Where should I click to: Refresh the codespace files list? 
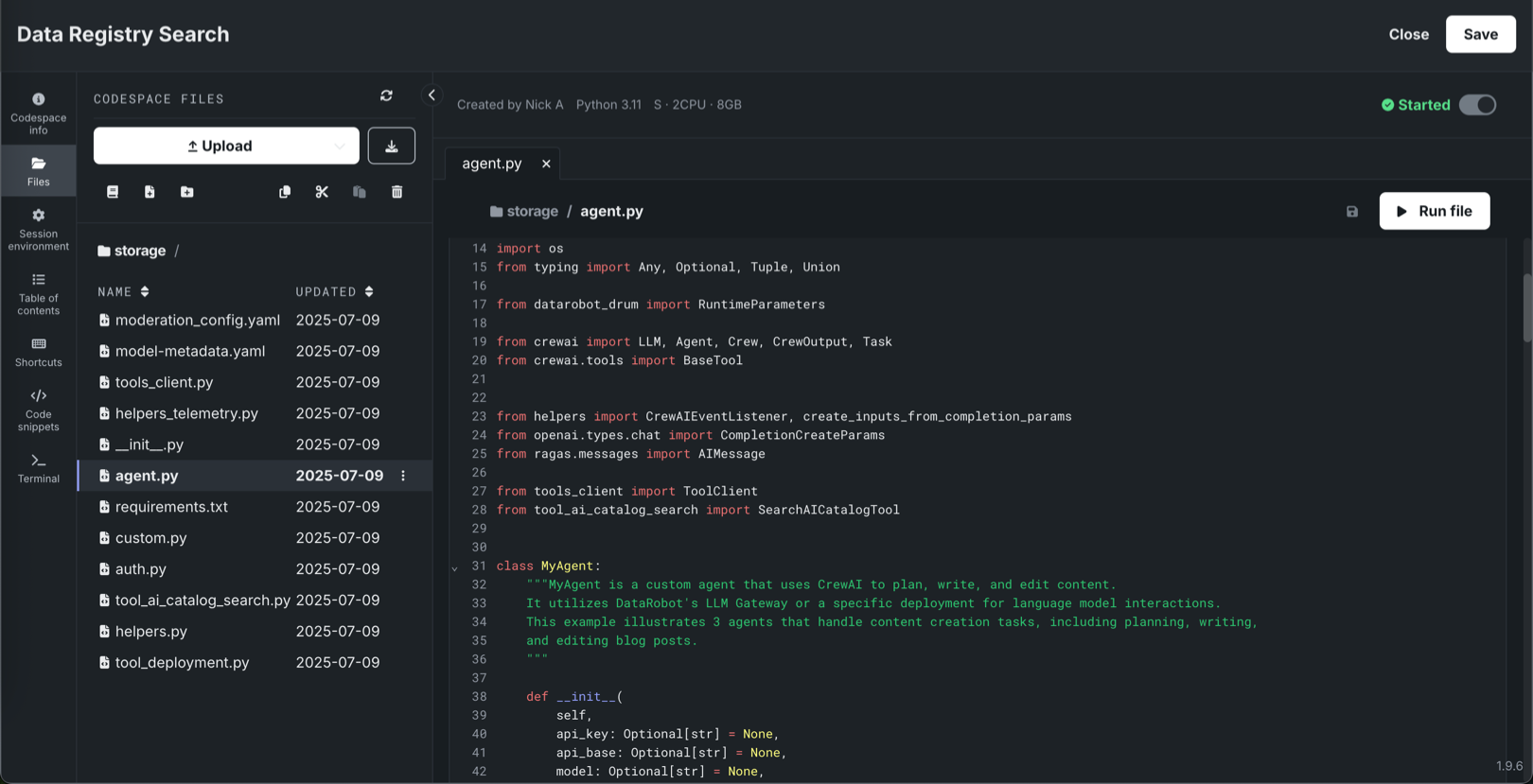tap(386, 96)
